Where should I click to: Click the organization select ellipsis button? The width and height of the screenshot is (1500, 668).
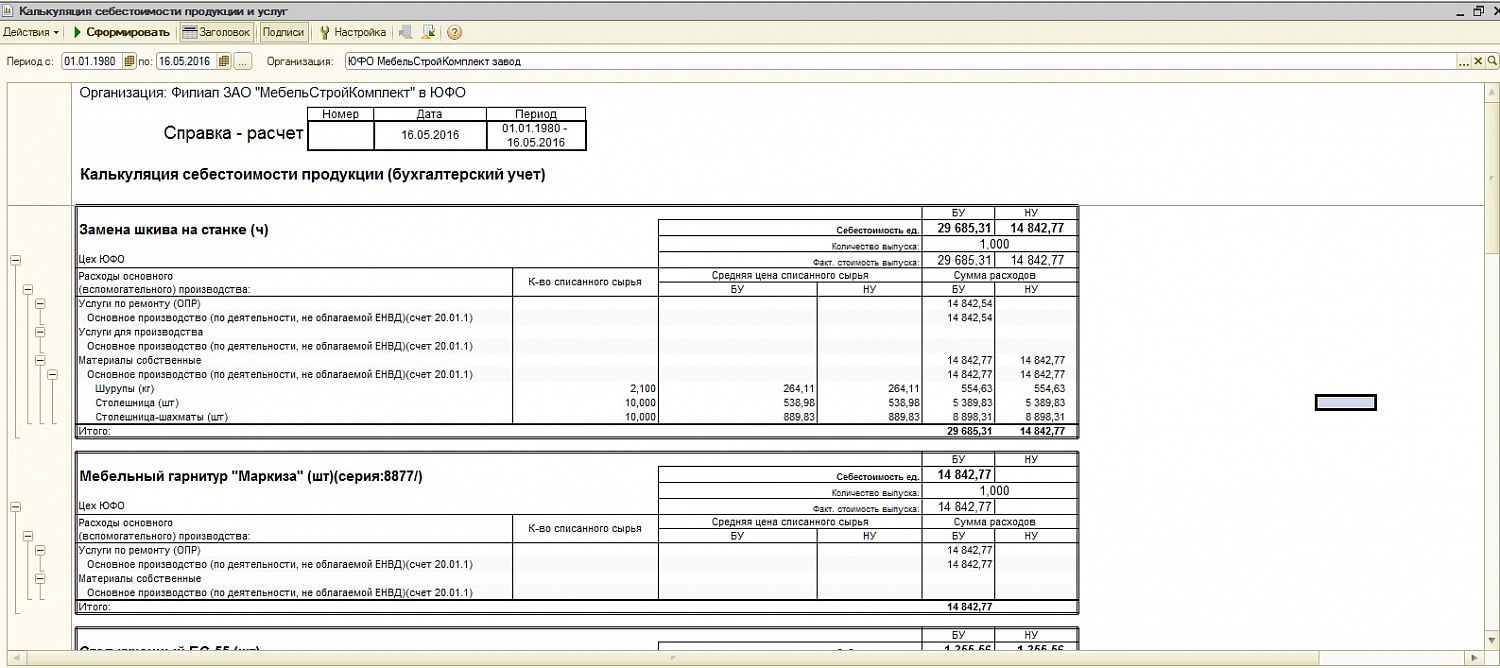(1465, 61)
